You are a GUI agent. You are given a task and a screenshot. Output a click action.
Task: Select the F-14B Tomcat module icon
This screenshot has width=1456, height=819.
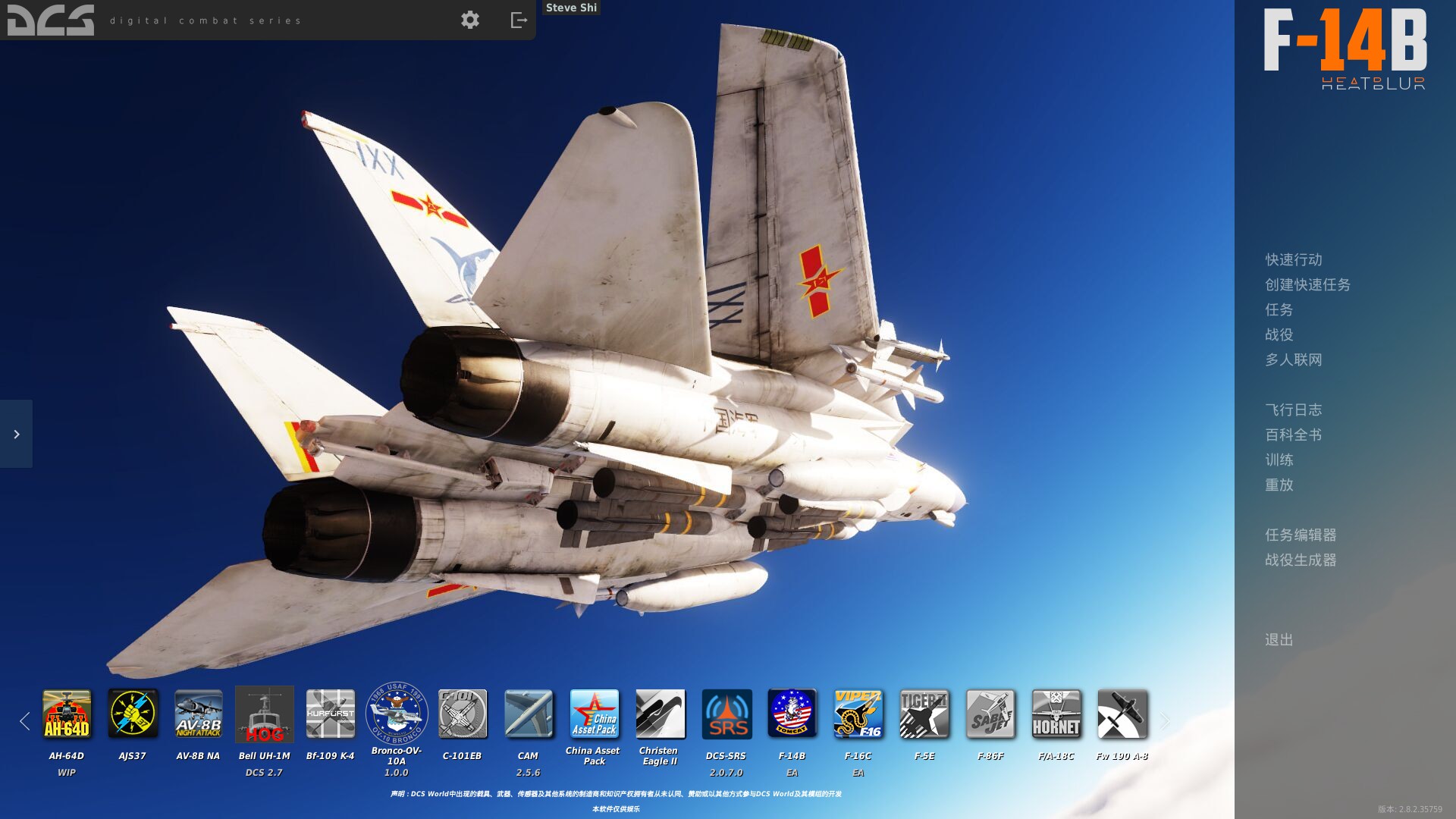792,714
